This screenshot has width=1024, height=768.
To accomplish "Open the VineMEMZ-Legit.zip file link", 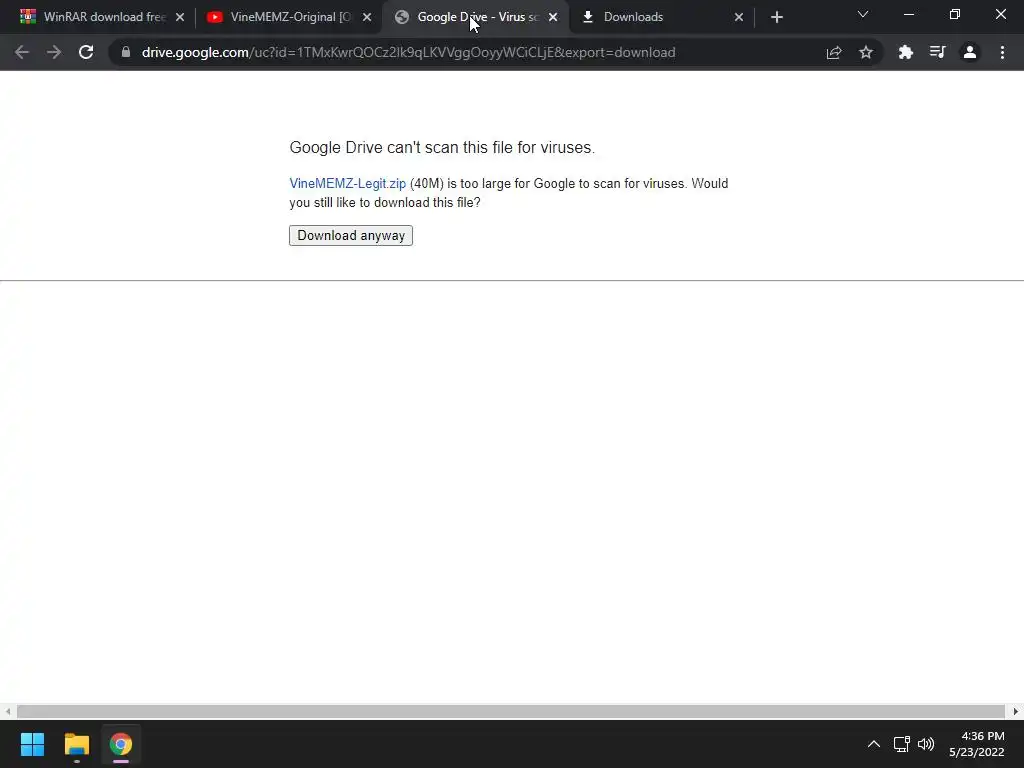I will tap(347, 184).
